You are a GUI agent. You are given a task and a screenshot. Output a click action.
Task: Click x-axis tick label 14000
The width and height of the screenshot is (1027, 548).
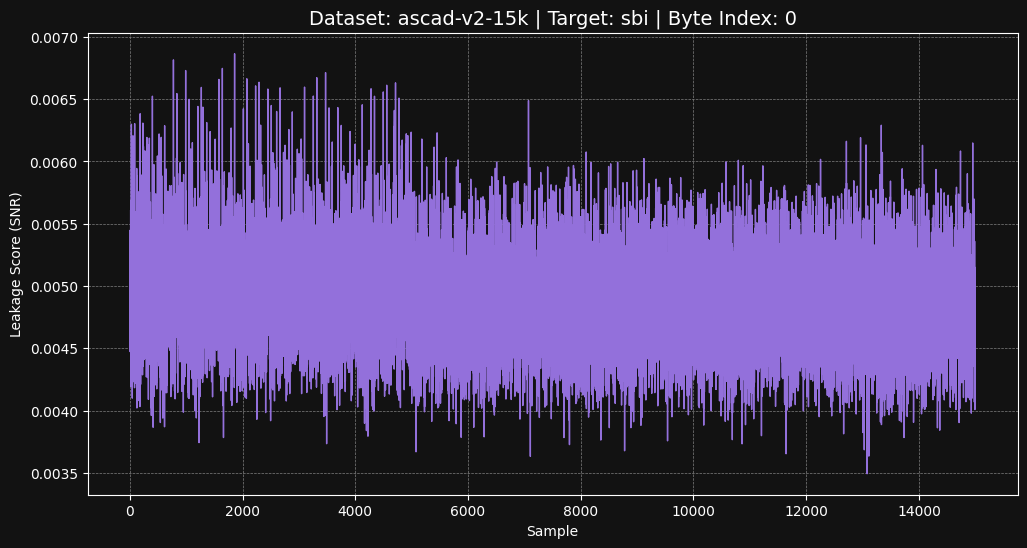tap(919, 509)
